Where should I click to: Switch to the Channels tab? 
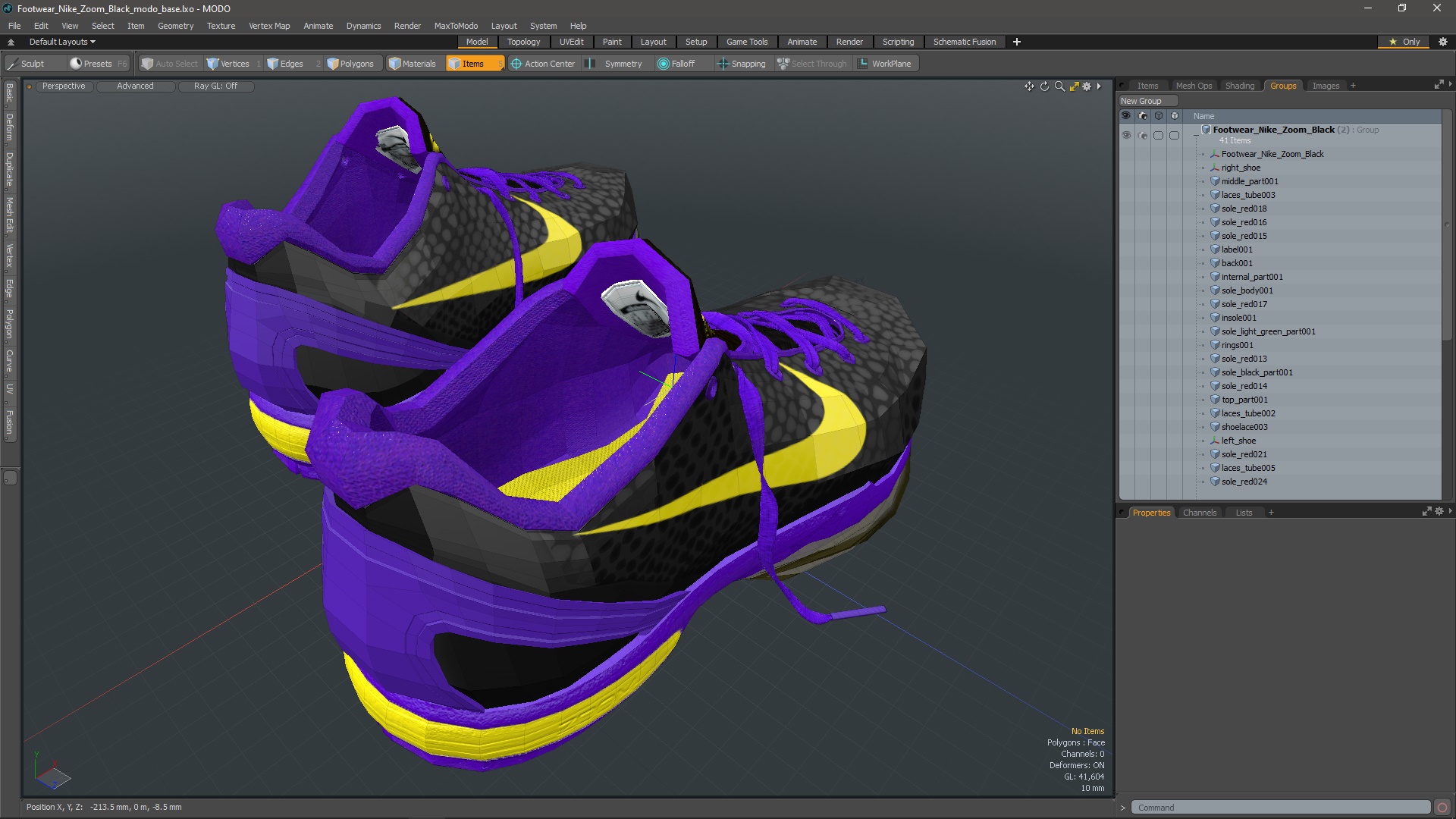click(x=1199, y=513)
